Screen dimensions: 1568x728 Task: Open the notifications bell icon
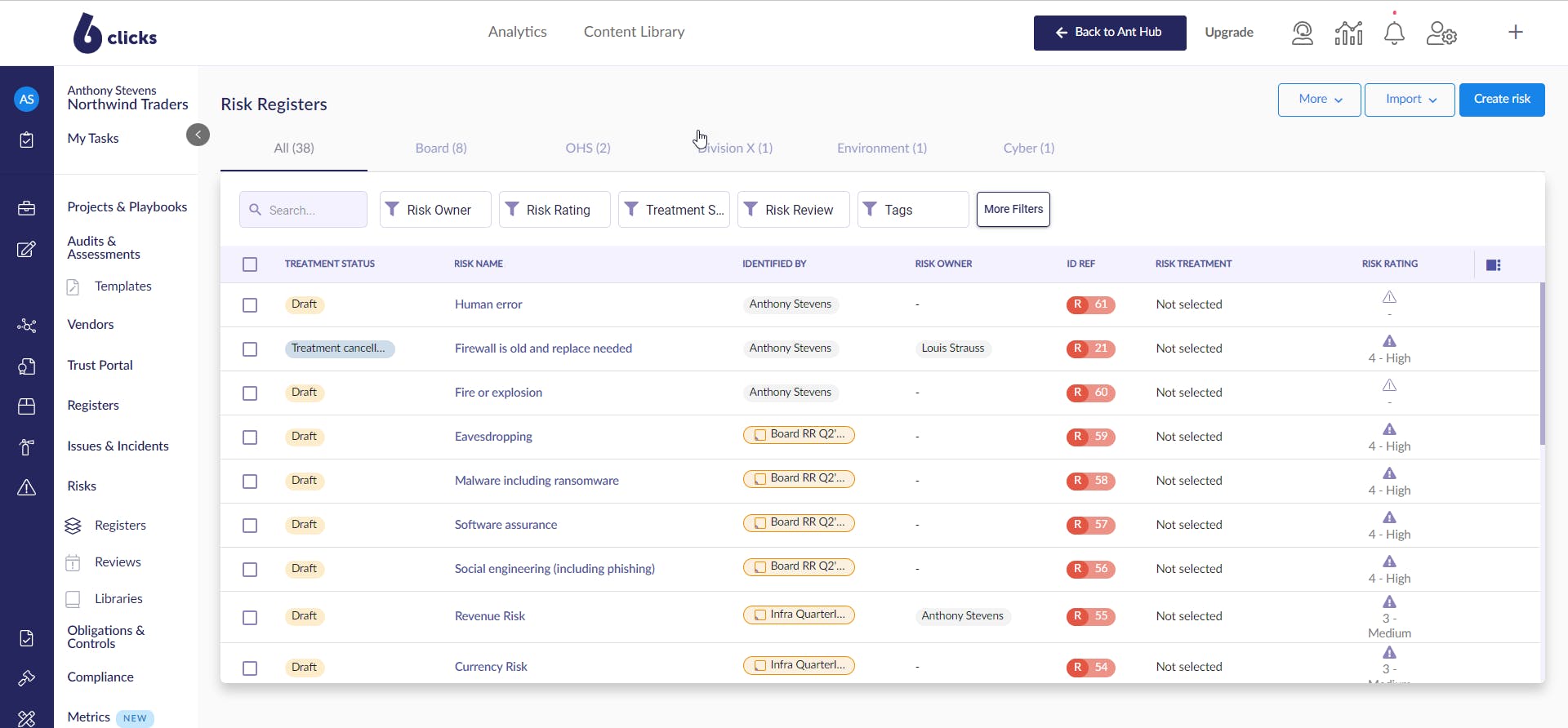point(1394,33)
